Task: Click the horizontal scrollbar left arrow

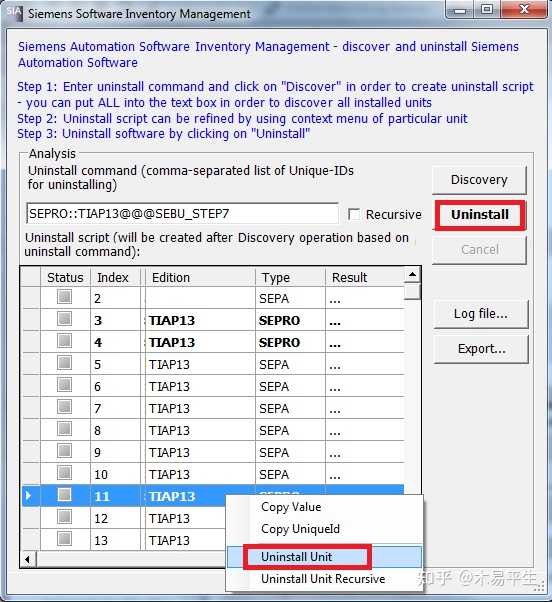Action: pos(28,559)
